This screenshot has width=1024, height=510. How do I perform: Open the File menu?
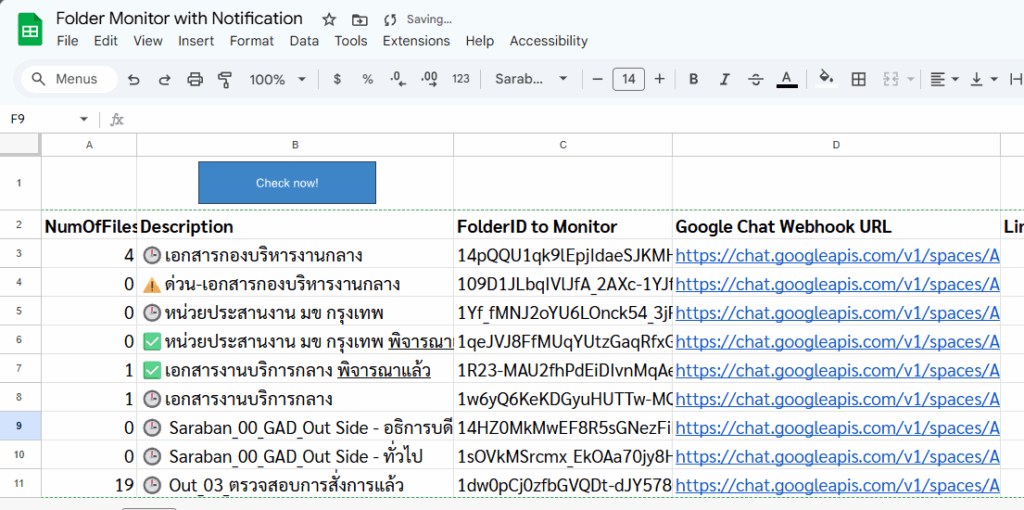coord(67,41)
